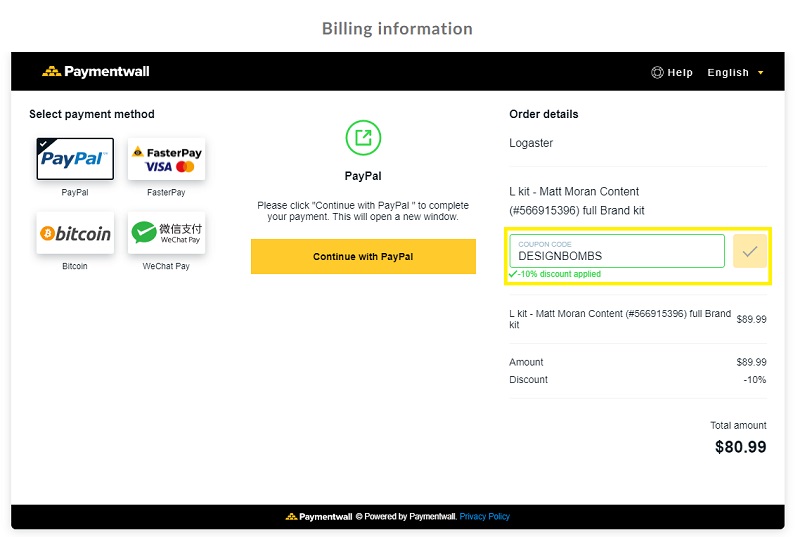Click the Paymentwall logo in the footer
Screen dimensions: 800x537
pyautogui.click(x=319, y=517)
